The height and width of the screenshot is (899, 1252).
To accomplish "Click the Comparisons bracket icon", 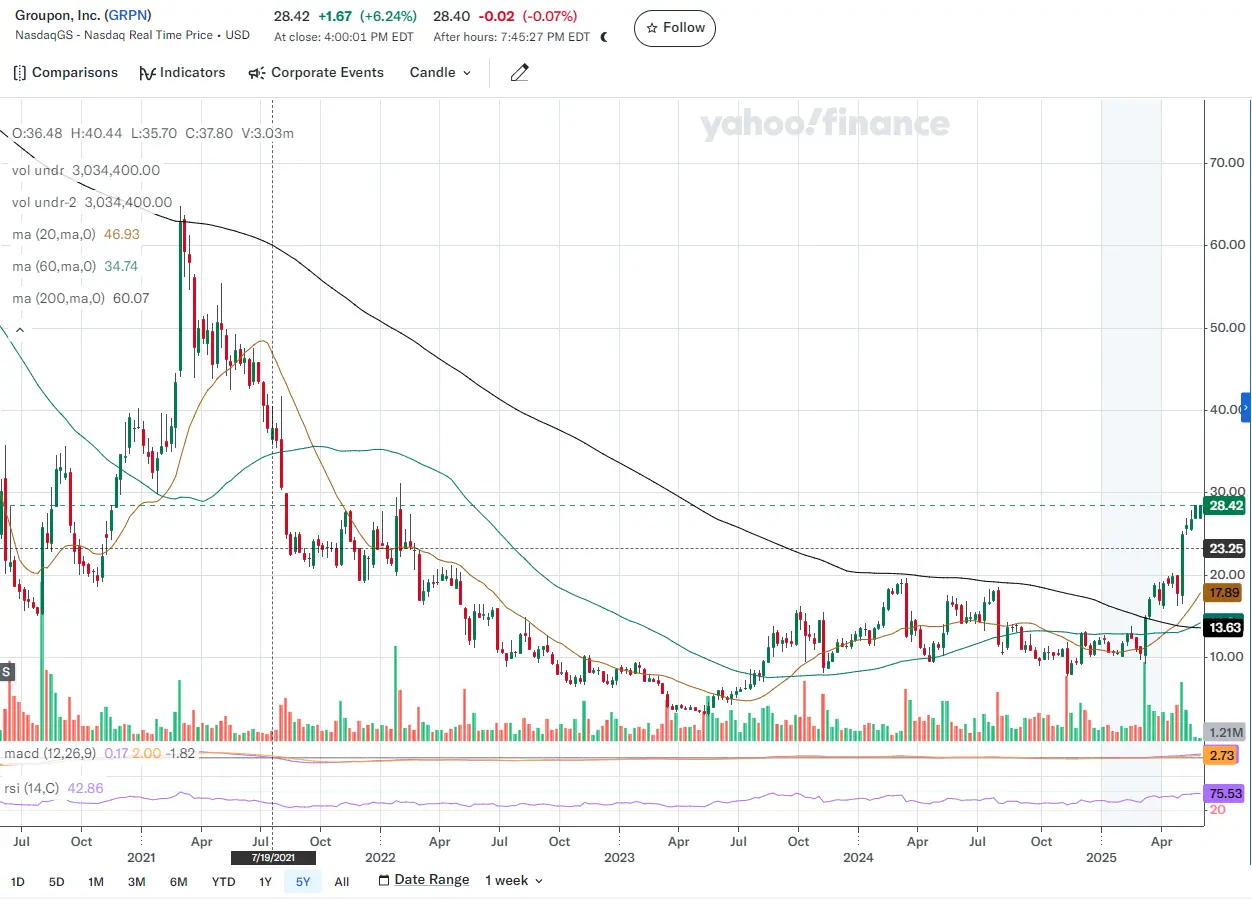I will [x=20, y=73].
